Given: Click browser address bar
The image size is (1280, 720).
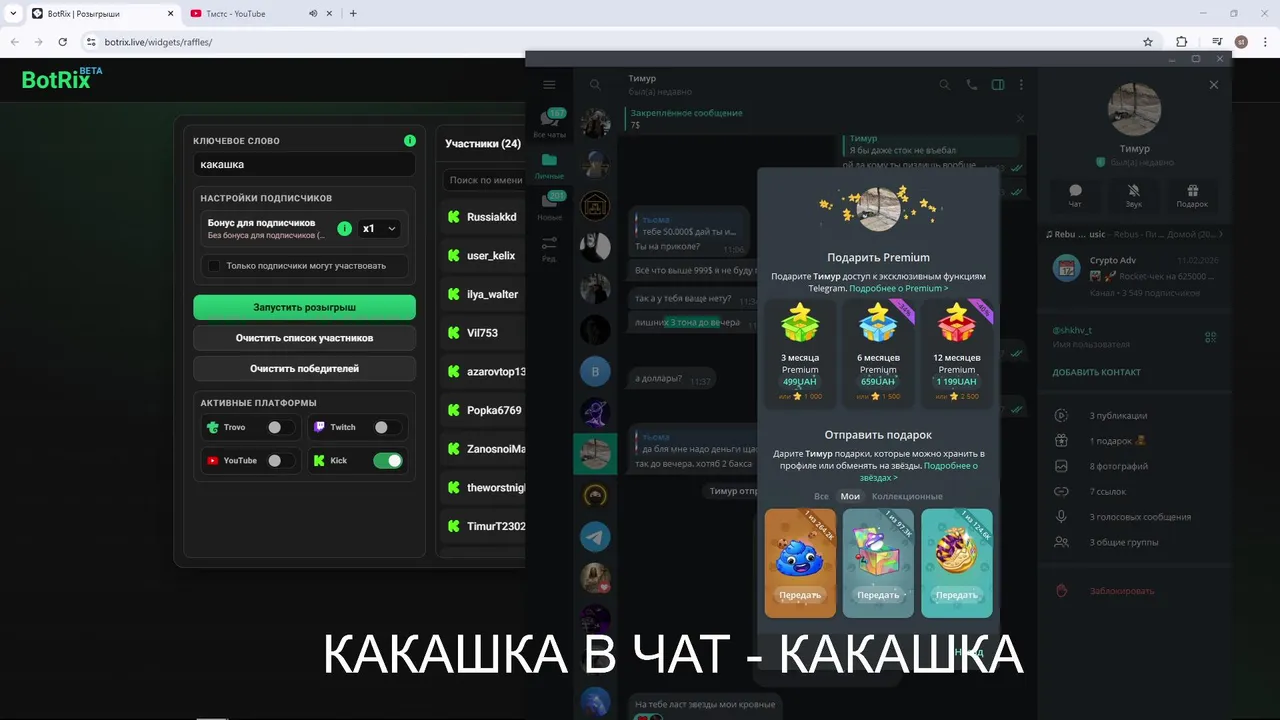Looking at the screenshot, I should [x=620, y=42].
